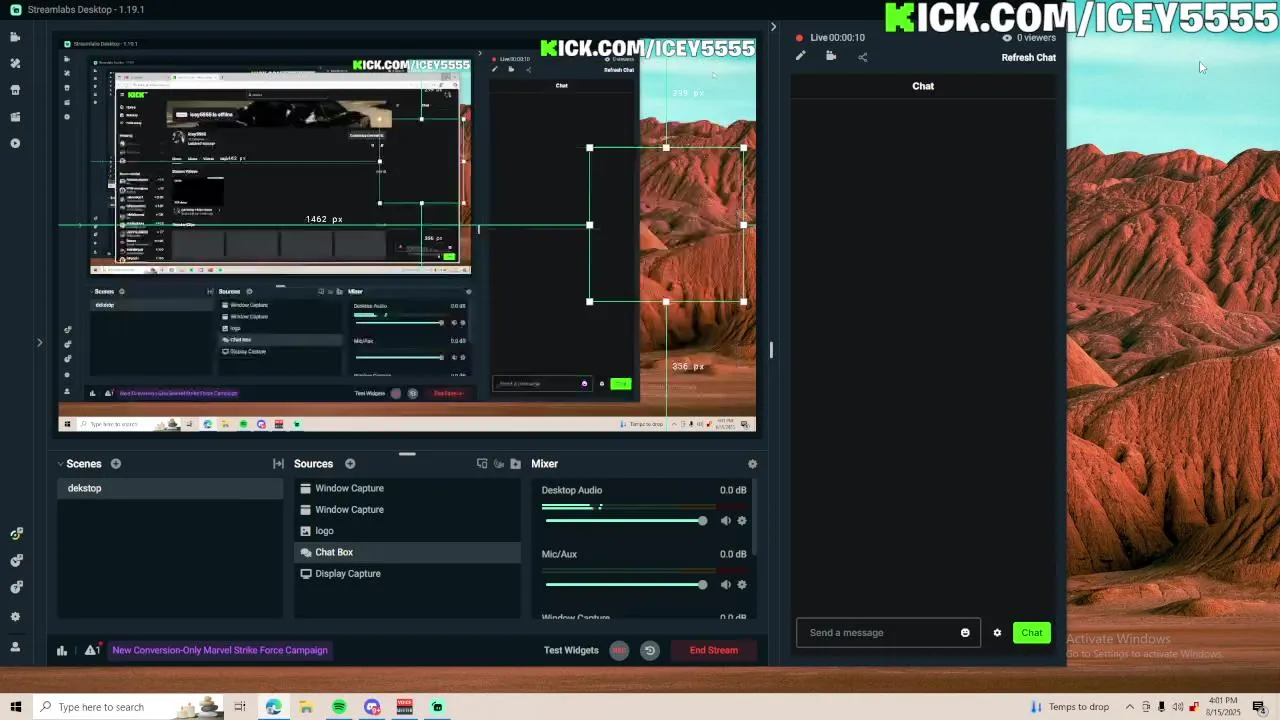Open the Marvel Strike Force Campaign notice

click(220, 650)
